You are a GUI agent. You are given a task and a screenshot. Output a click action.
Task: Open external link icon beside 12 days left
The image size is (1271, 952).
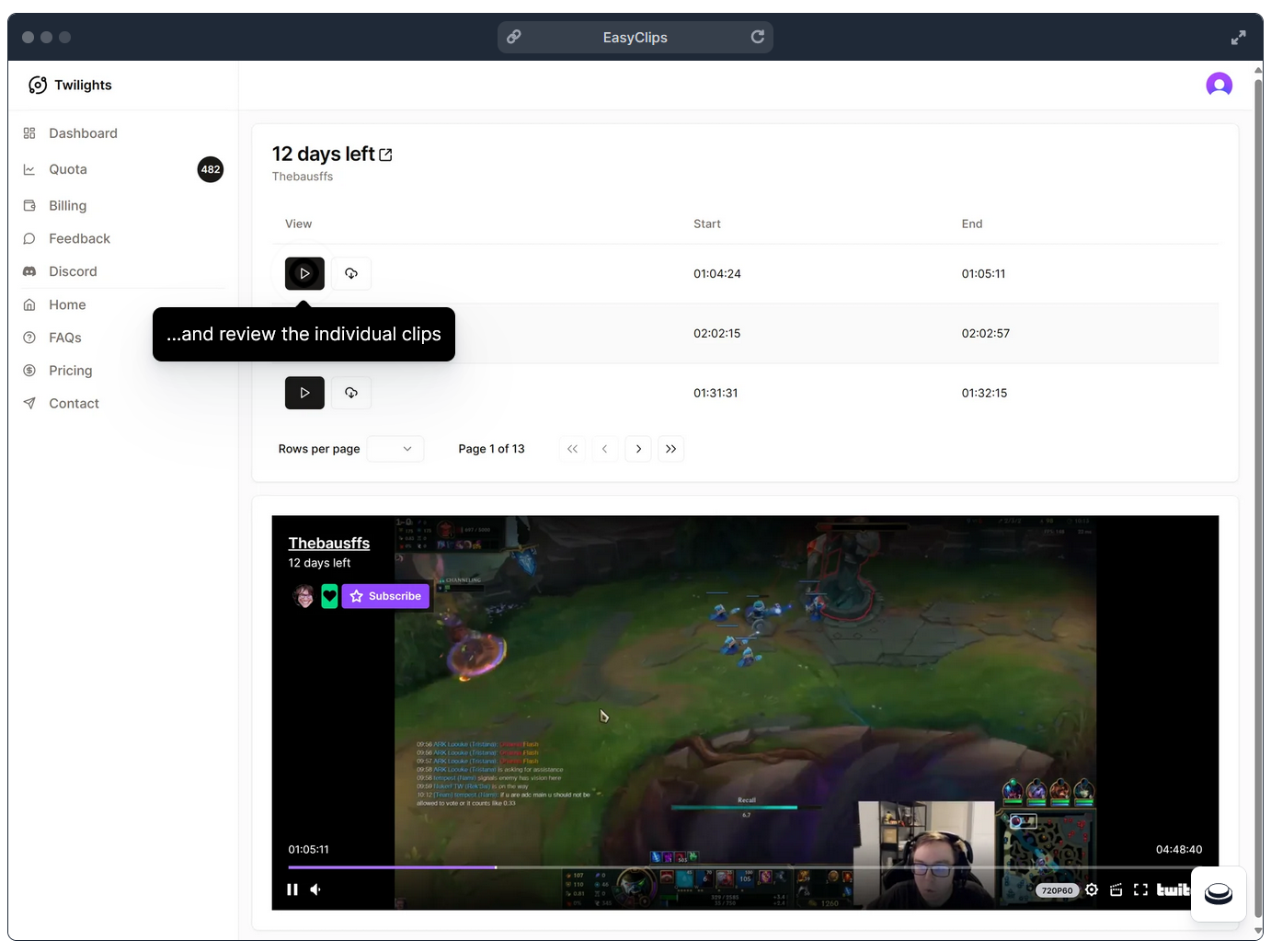coord(385,155)
